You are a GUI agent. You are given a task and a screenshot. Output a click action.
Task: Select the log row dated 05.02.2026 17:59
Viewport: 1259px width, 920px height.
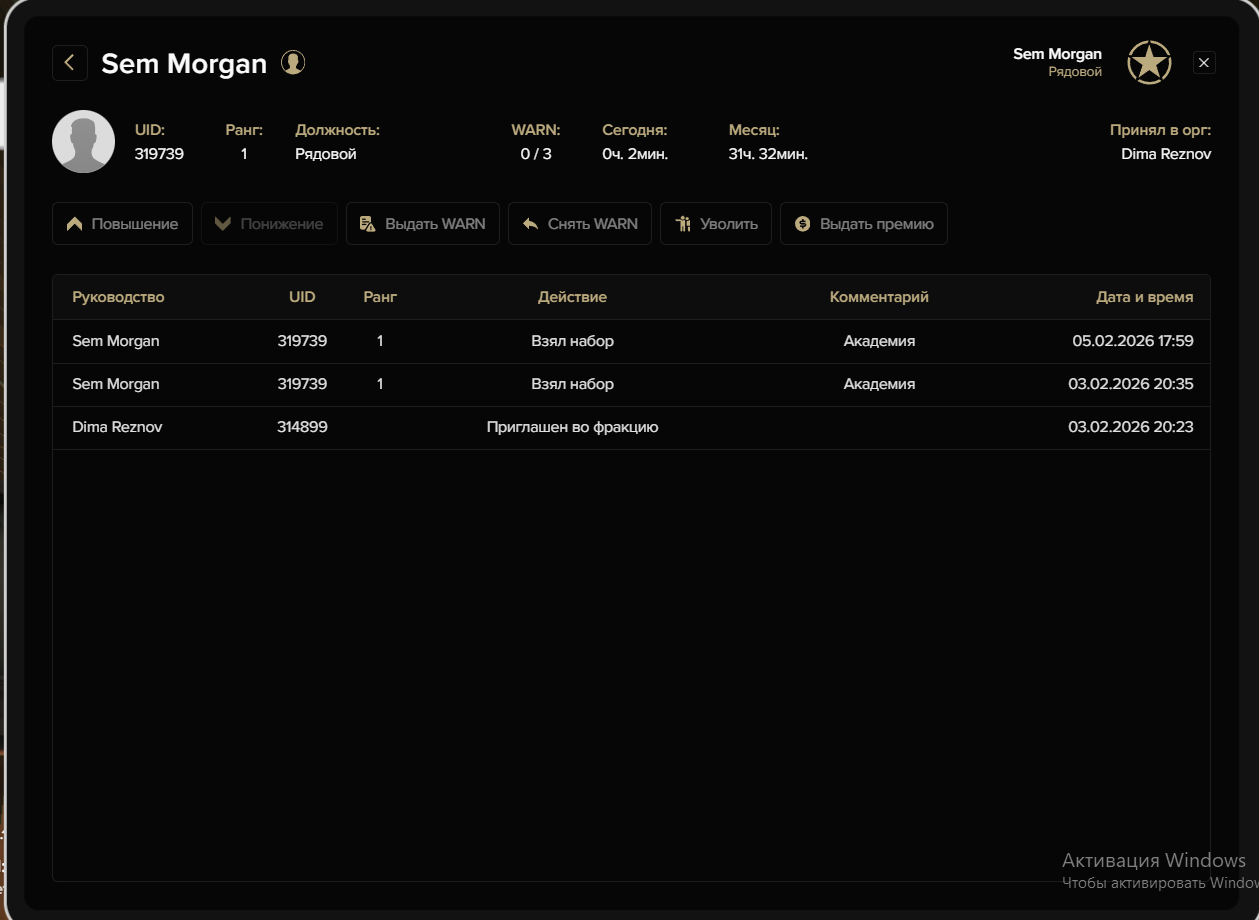coord(631,341)
